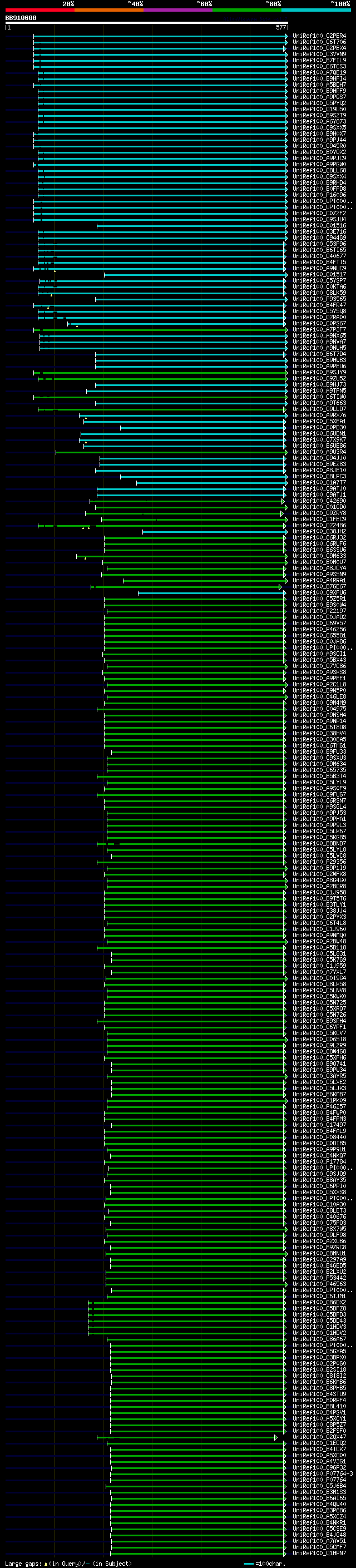Click label UniRef100_Q2QX47
The height and width of the screenshot is (1568, 356).
click(319, 1438)
